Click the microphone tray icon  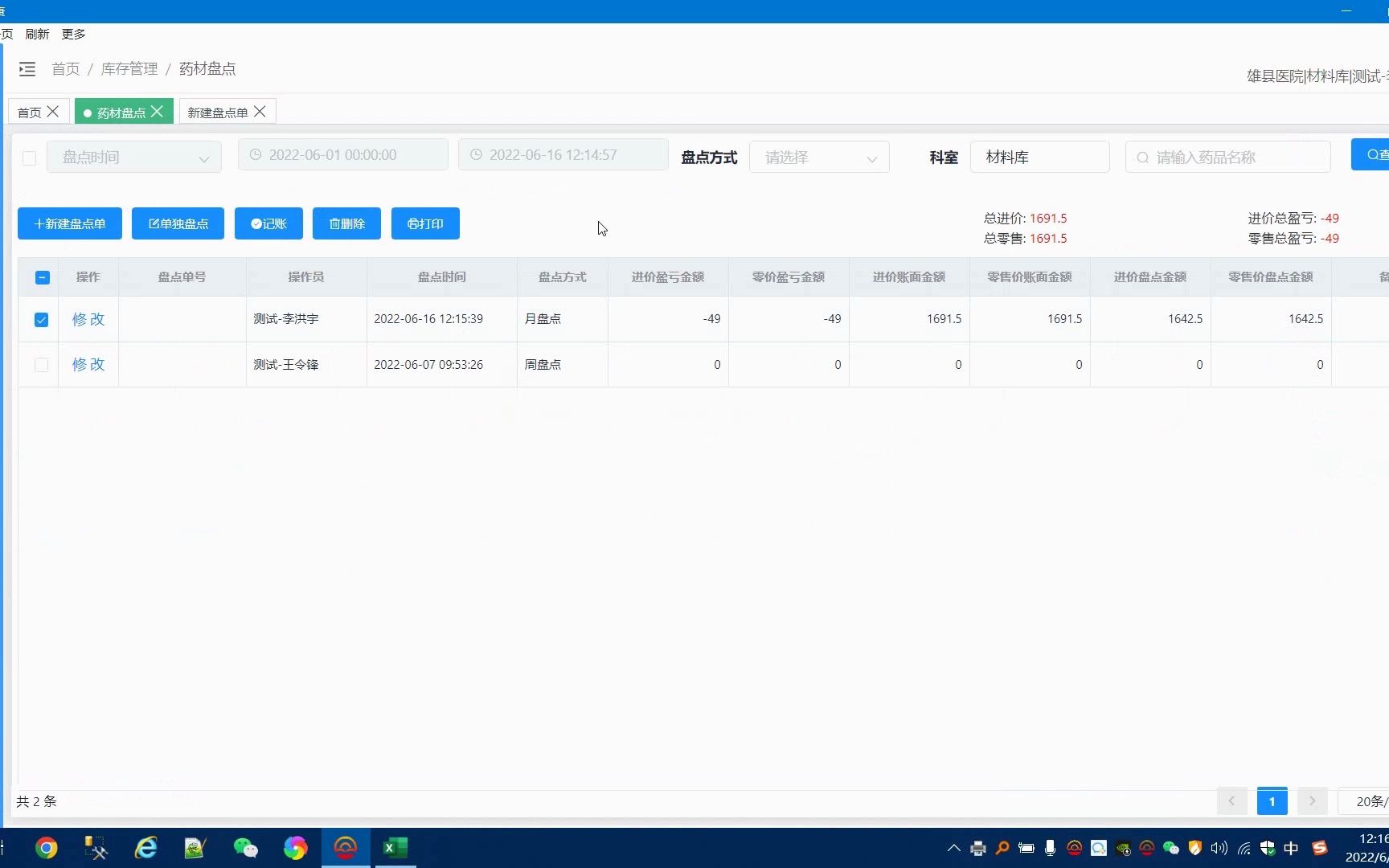1050,848
